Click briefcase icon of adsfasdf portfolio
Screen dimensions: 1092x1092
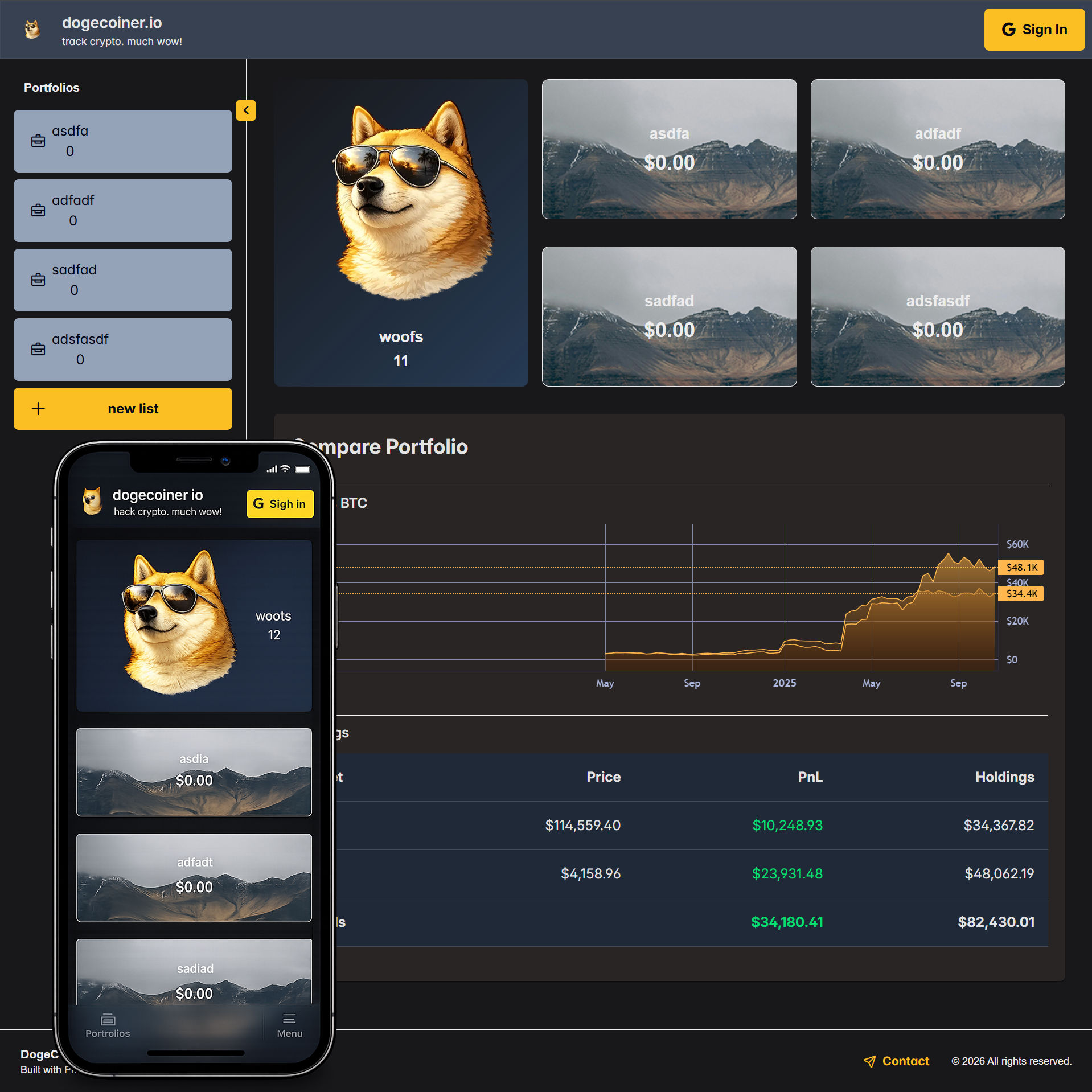click(x=38, y=349)
